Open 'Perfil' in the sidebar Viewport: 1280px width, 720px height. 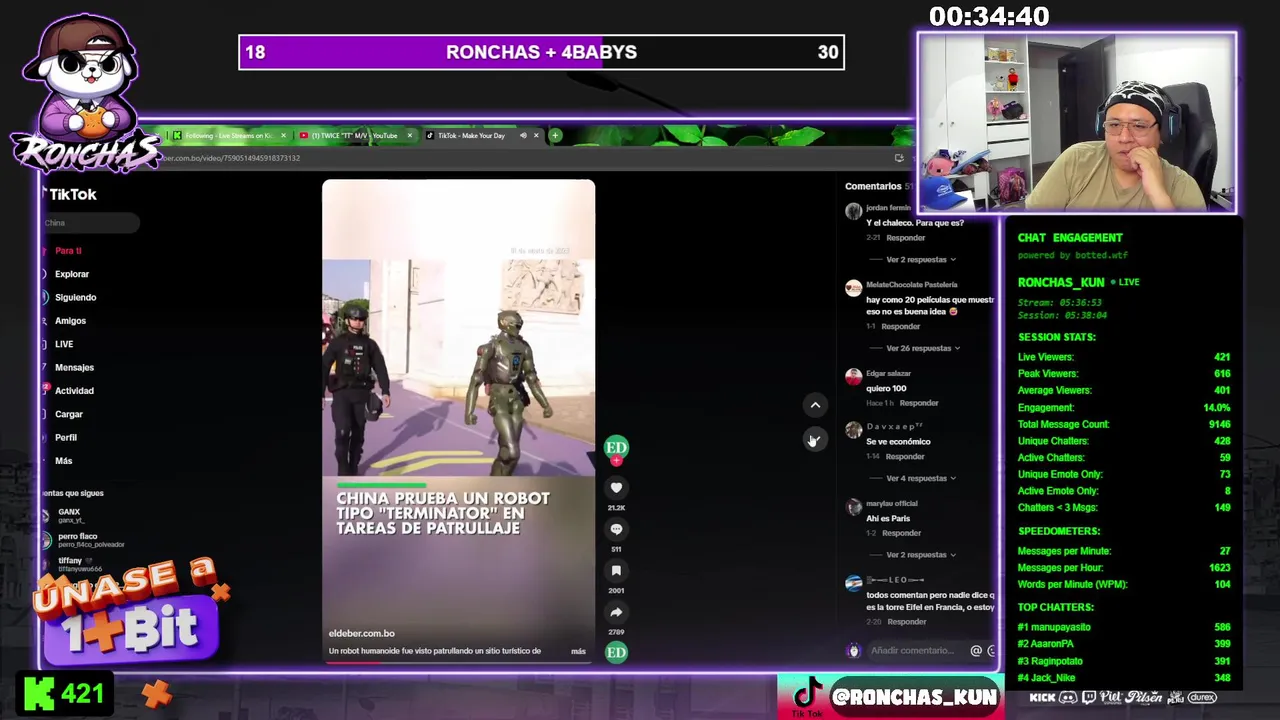click(65, 437)
